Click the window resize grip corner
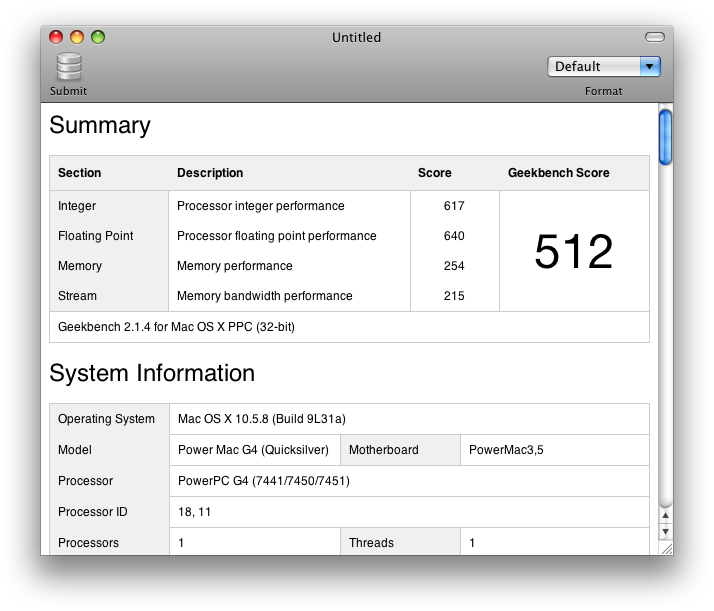Viewport: 714px width, 611px height. [667, 549]
